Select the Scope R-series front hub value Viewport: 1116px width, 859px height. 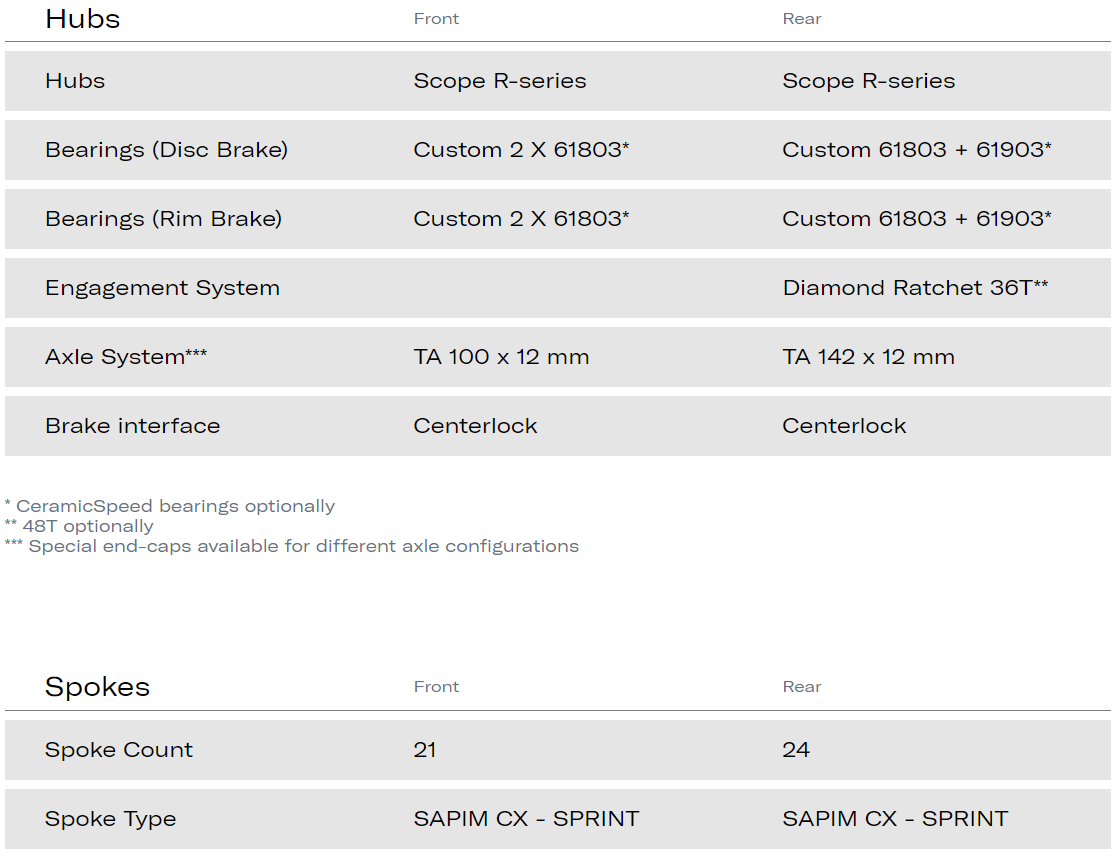tap(500, 81)
